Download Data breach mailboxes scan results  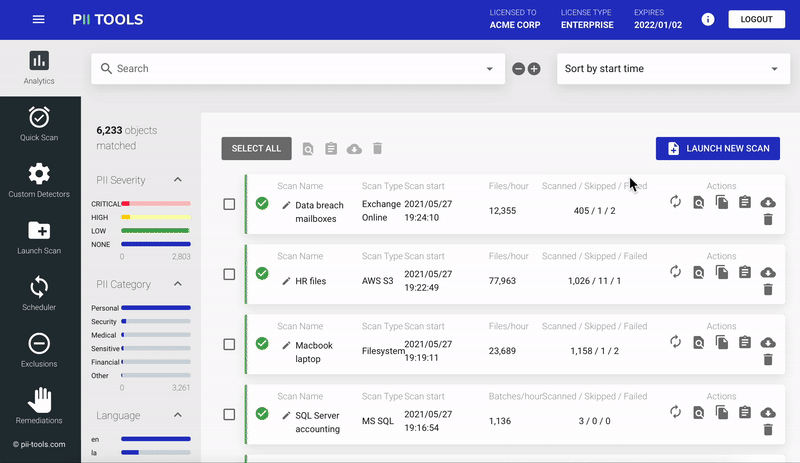(x=768, y=203)
